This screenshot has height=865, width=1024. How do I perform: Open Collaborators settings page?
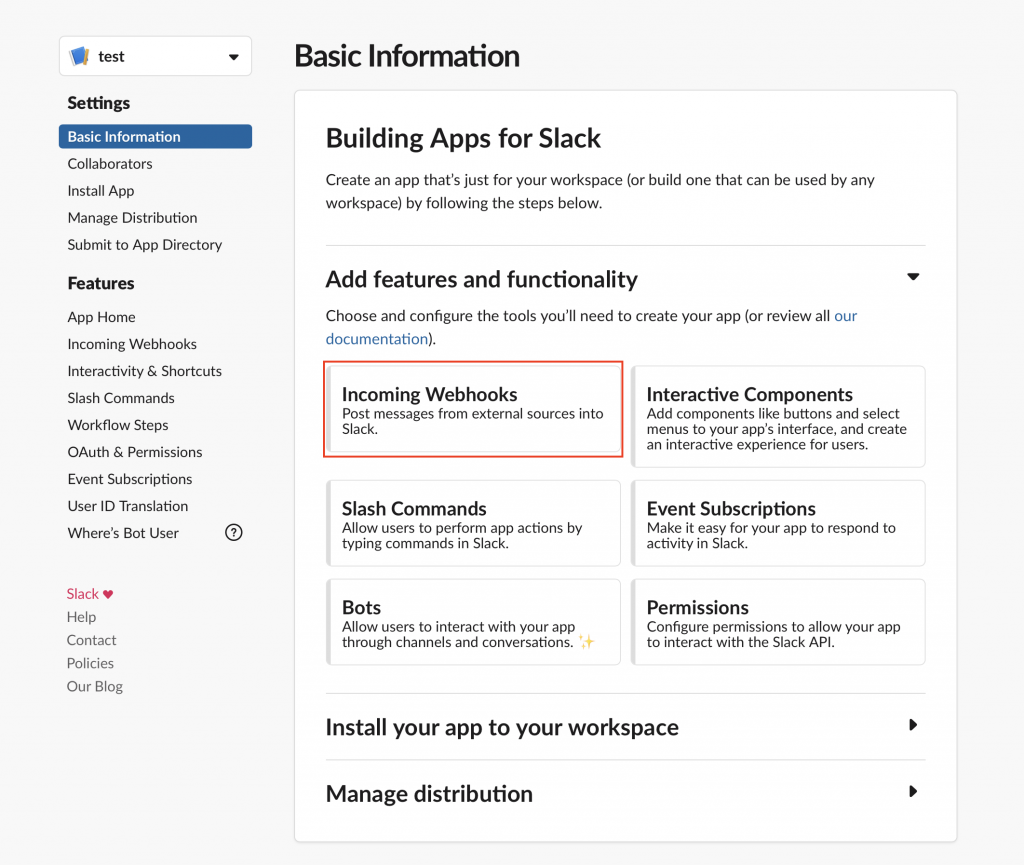110,164
